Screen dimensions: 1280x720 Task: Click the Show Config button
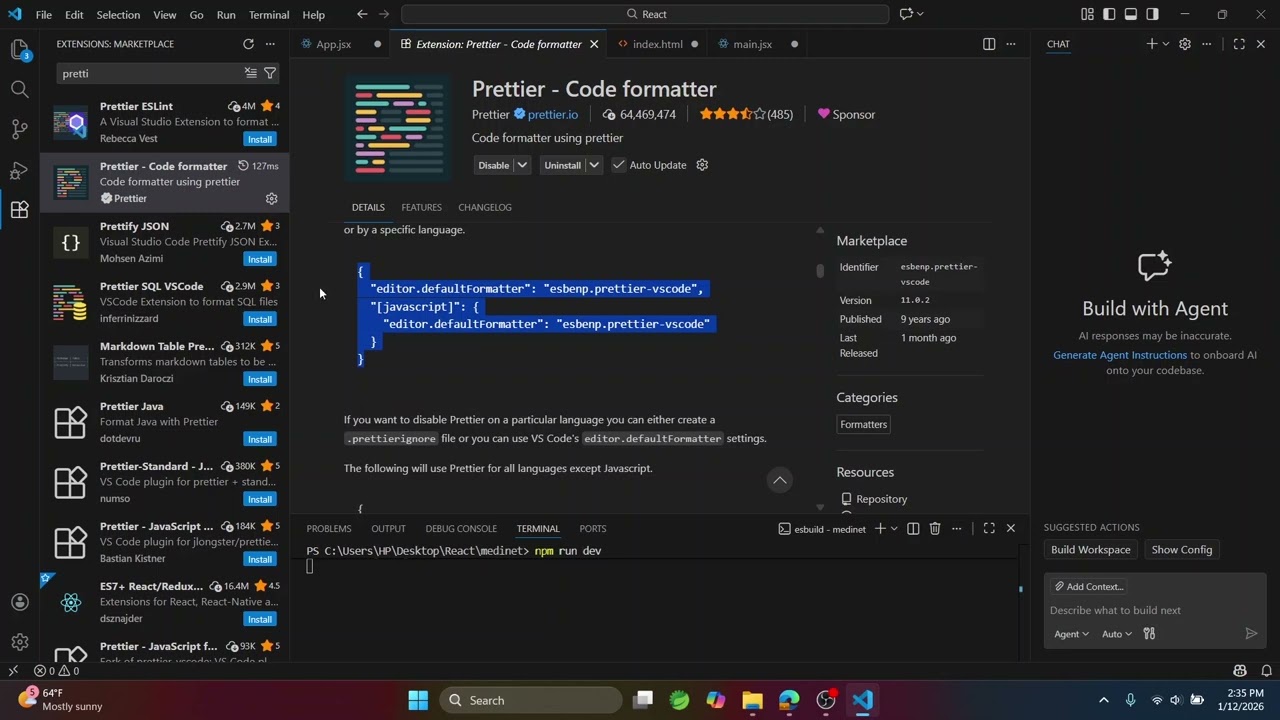coord(1181,550)
